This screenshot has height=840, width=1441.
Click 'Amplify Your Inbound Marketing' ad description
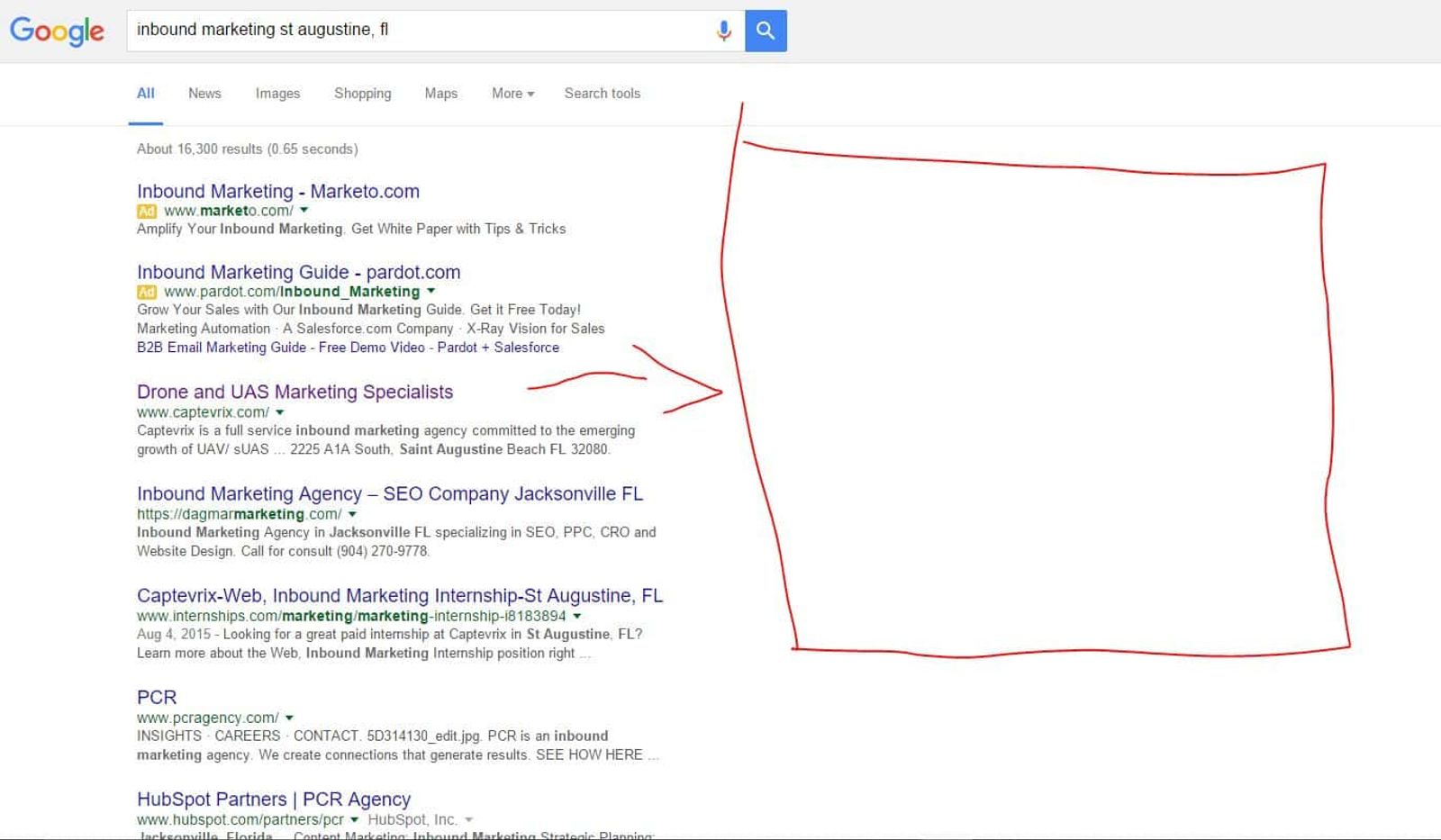tap(240, 229)
